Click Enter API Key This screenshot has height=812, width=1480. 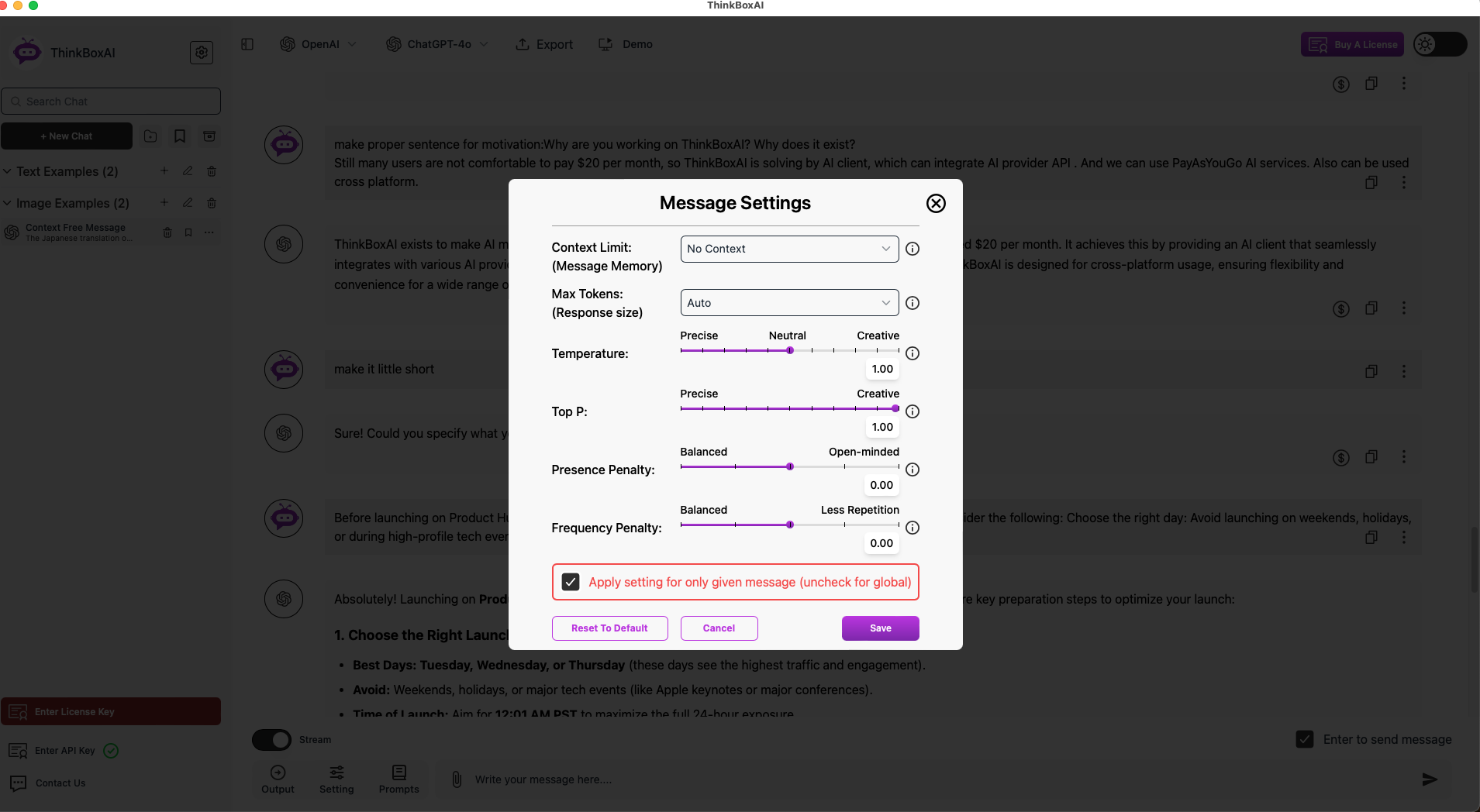point(64,751)
